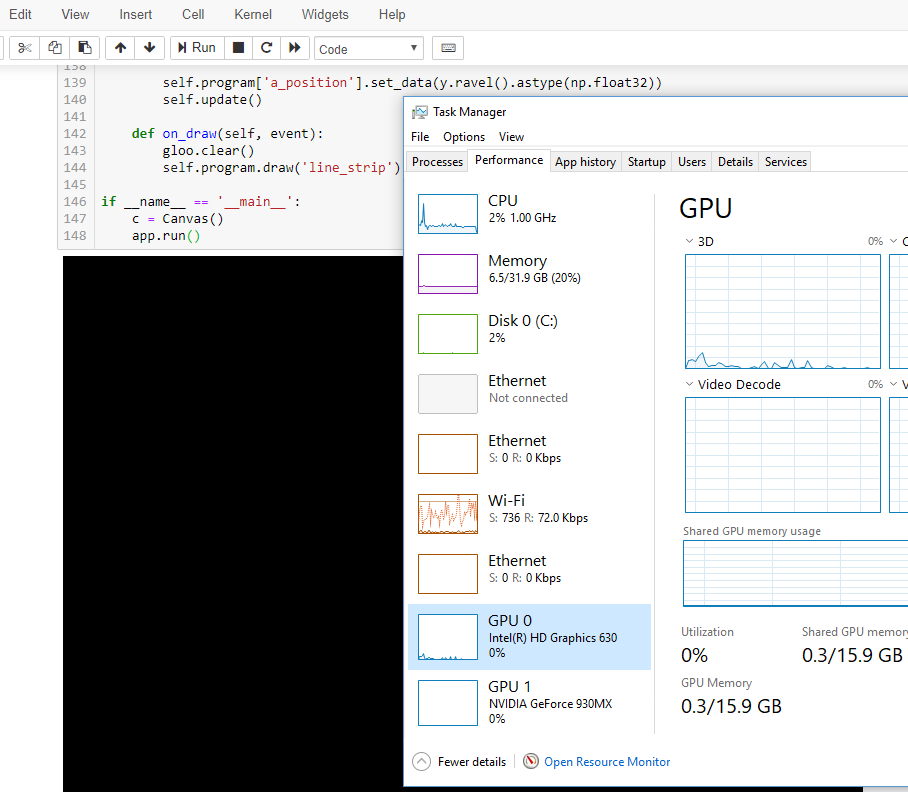Paste cell below using toolbar icon
The width and height of the screenshot is (908, 792).
[x=84, y=47]
